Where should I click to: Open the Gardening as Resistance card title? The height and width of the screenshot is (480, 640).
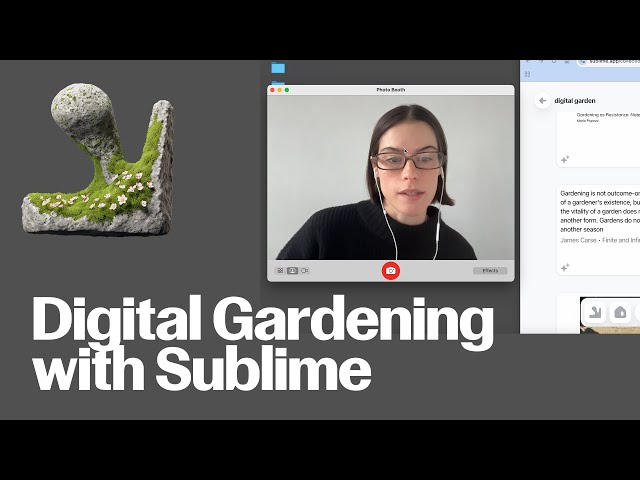pyautogui.click(x=608, y=115)
